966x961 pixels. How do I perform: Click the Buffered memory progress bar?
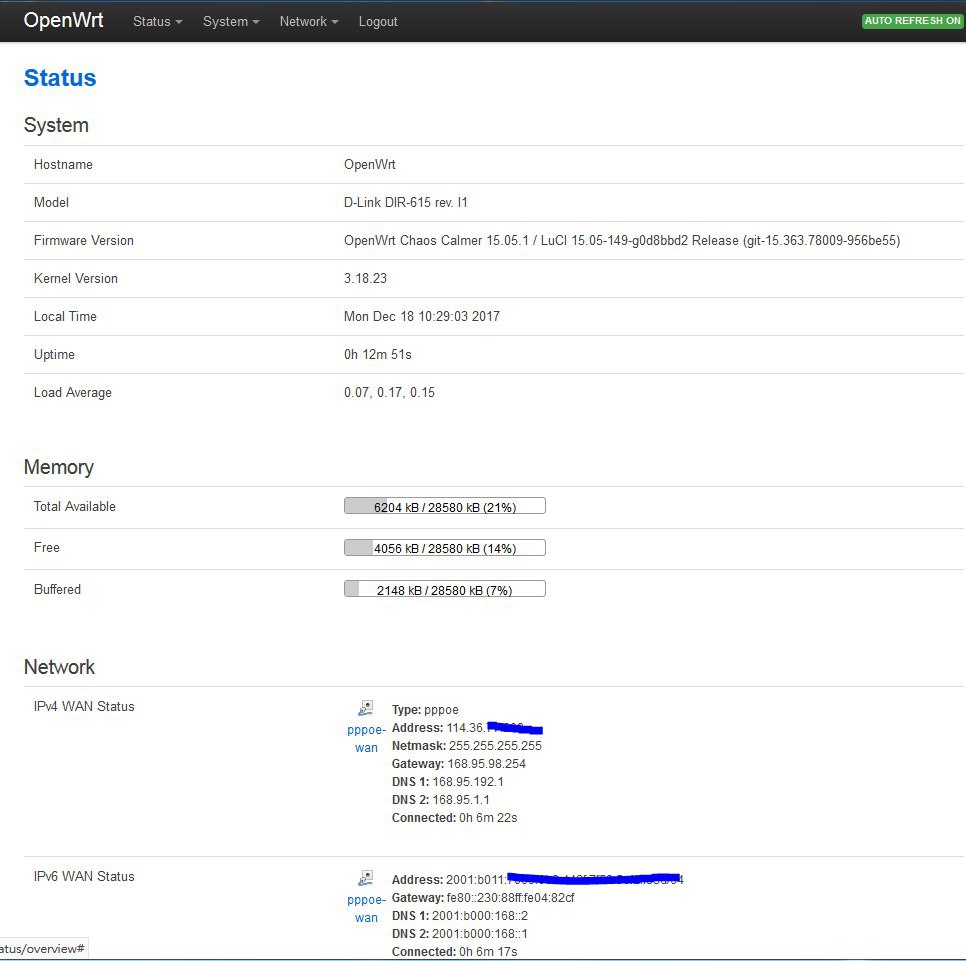[x=444, y=589]
